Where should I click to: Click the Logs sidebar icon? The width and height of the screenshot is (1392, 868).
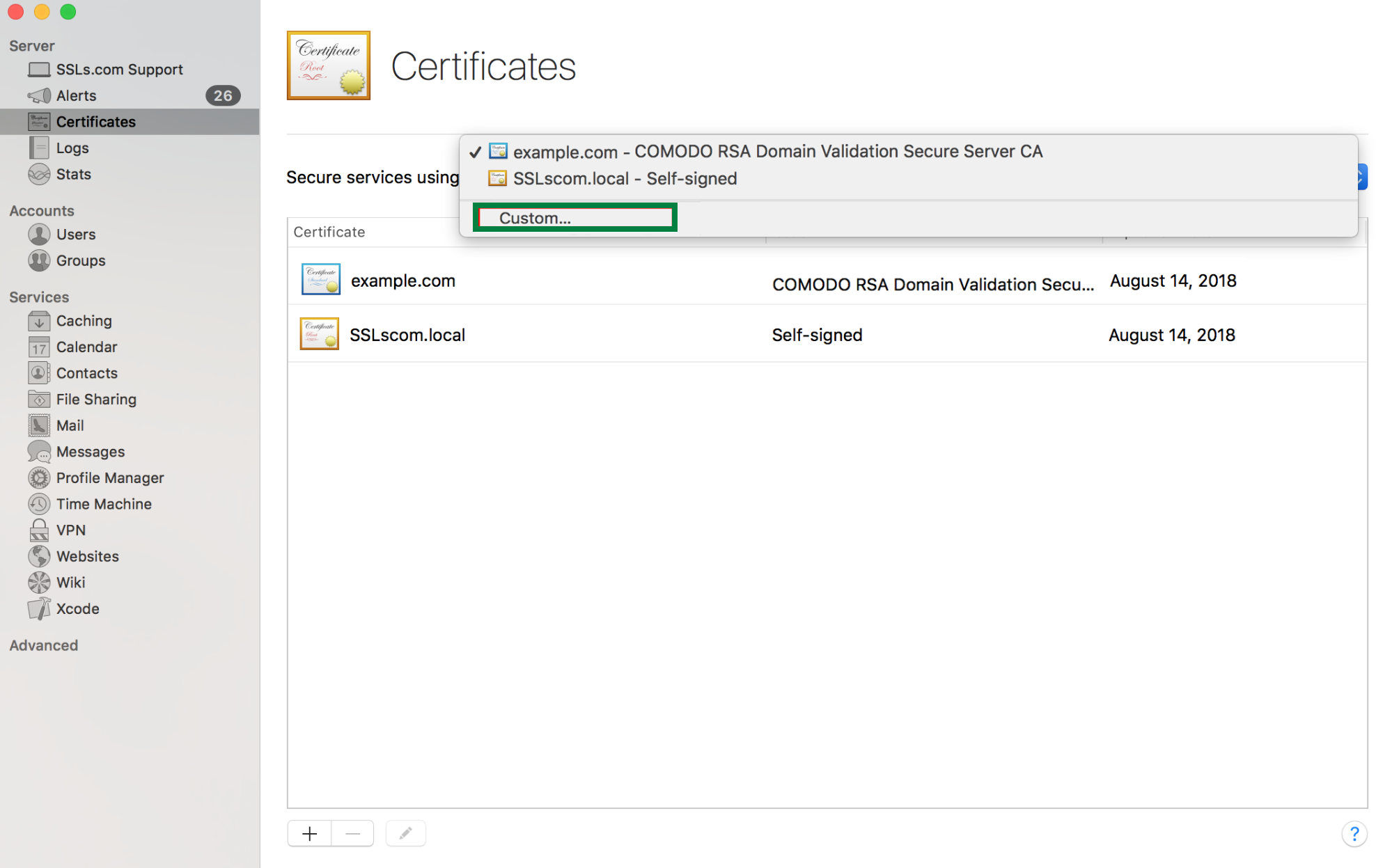(x=39, y=148)
